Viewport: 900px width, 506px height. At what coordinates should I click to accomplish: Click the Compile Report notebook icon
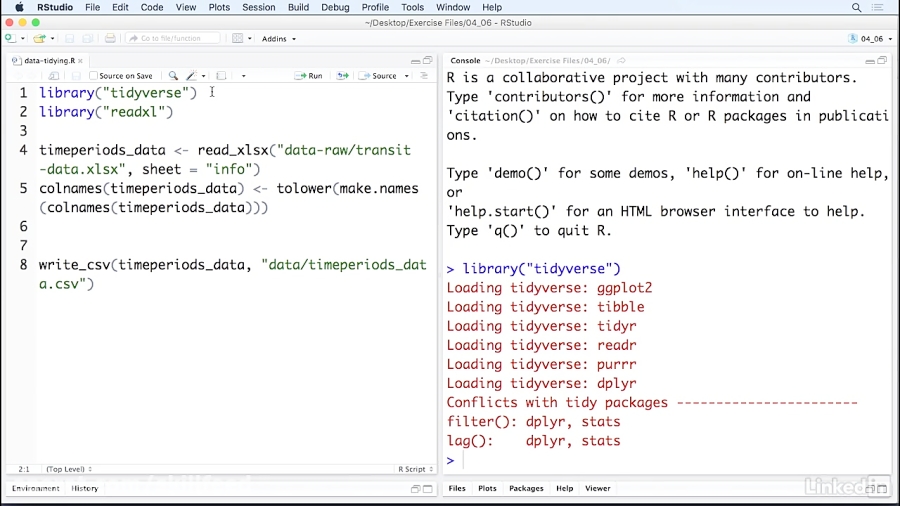point(221,76)
